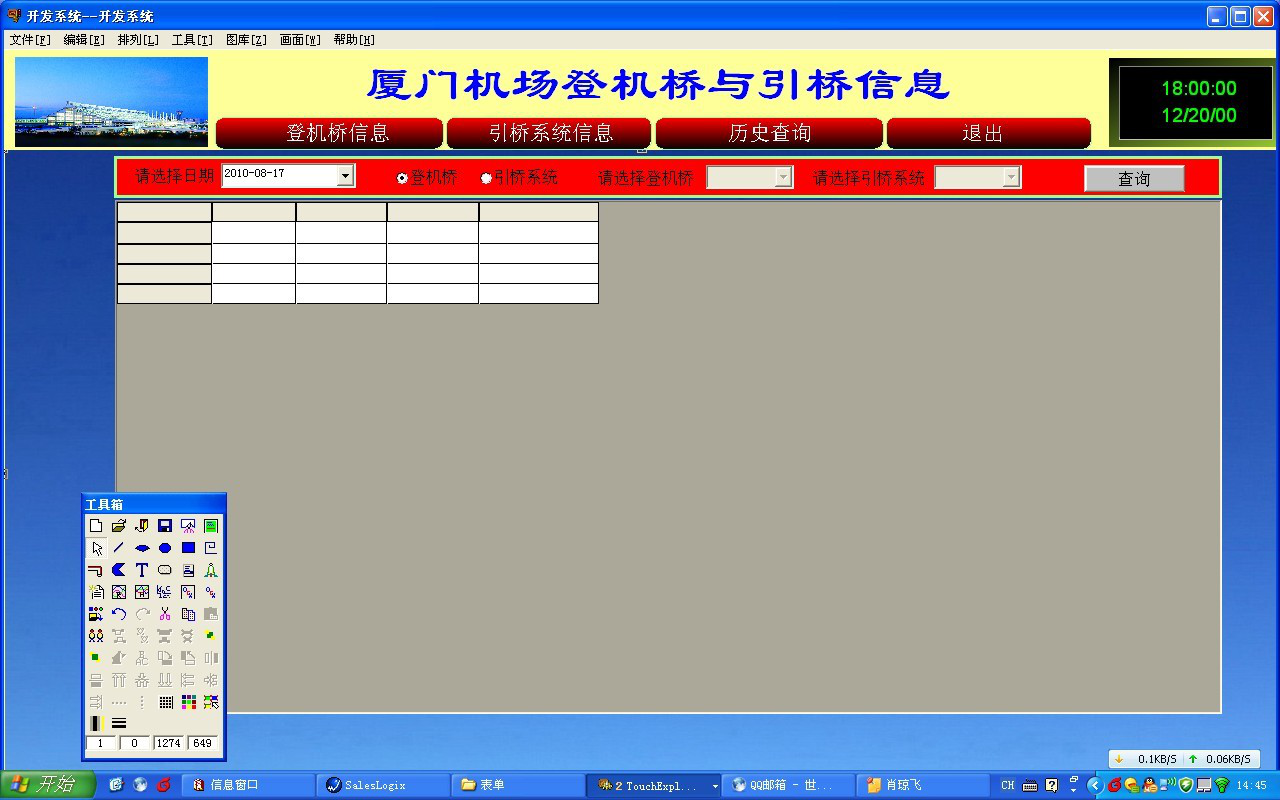
Task: Select the Line drawing tool
Action: [x=119, y=547]
